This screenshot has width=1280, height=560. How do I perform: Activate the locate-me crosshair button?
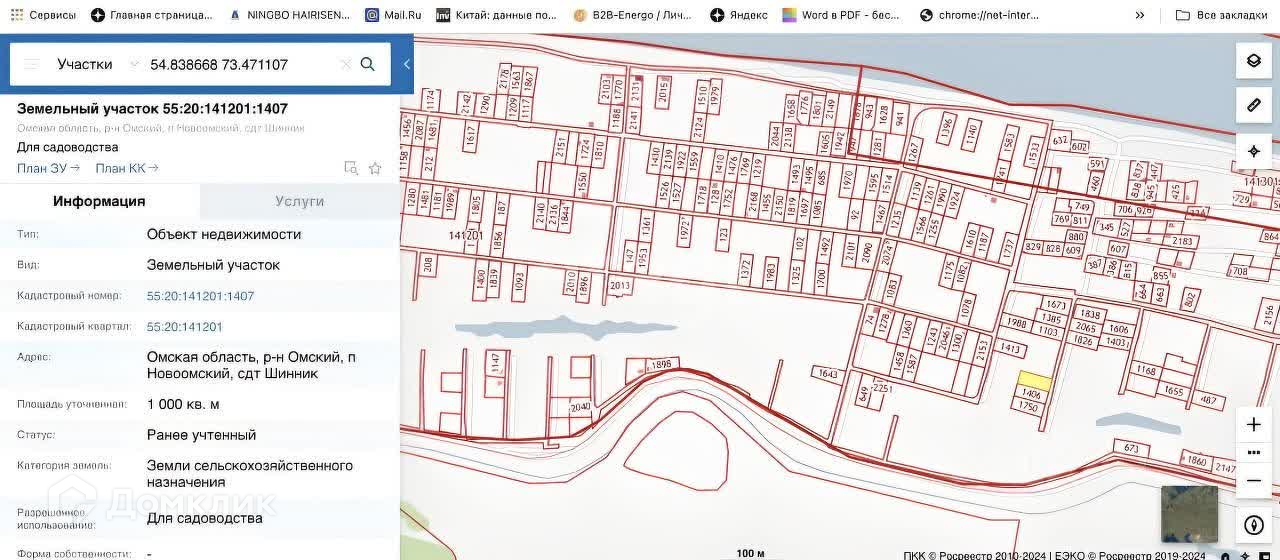click(x=1253, y=151)
